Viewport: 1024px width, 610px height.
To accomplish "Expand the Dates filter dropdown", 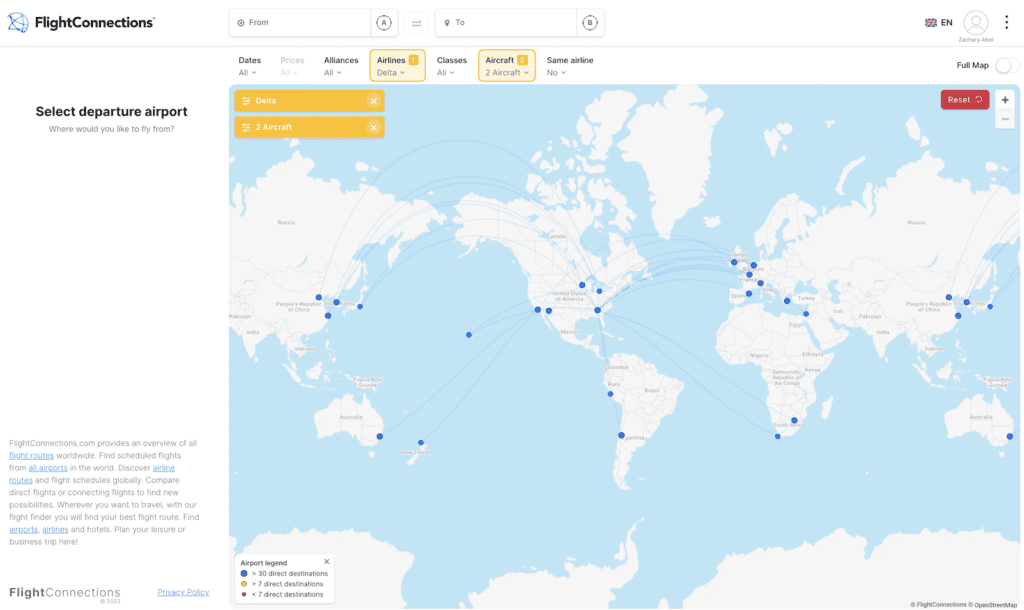I will click(249, 66).
